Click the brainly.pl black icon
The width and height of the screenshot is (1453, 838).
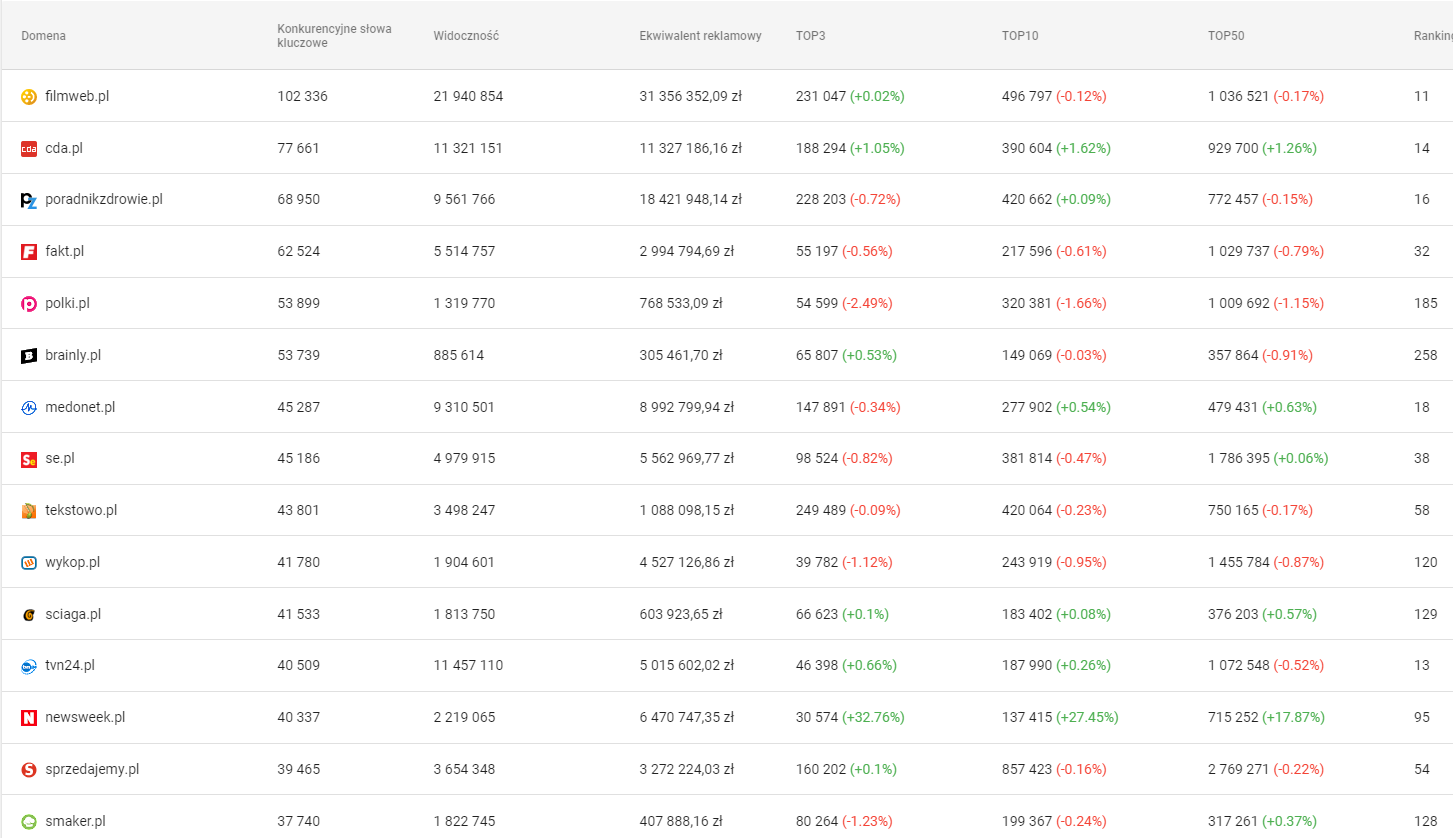(29, 356)
